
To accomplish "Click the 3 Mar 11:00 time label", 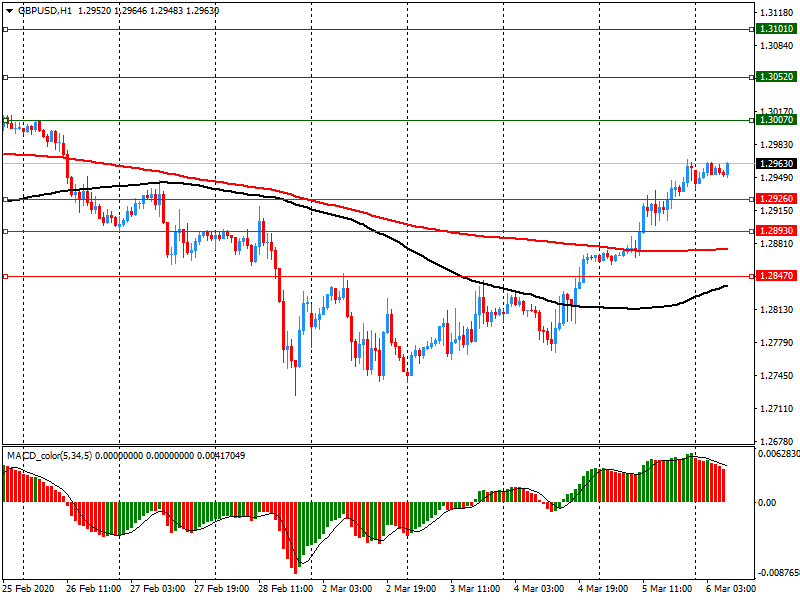I will (x=475, y=588).
